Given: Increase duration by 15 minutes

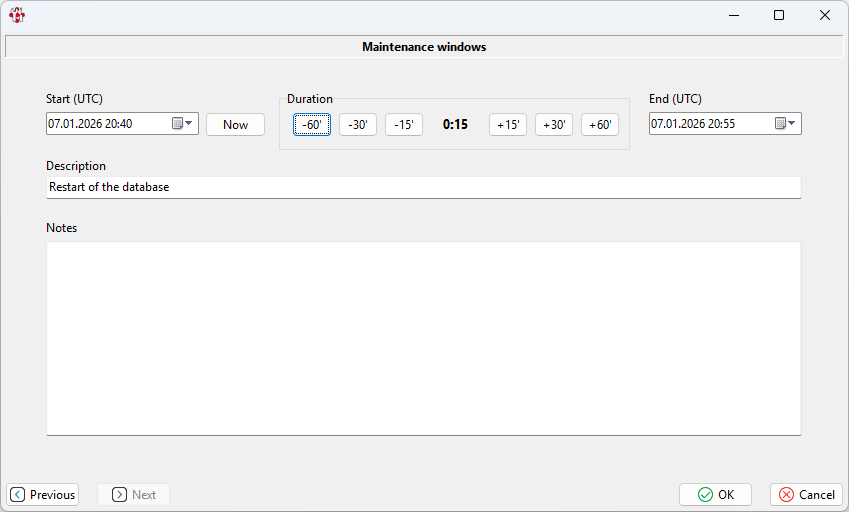Looking at the screenshot, I should (508, 125).
